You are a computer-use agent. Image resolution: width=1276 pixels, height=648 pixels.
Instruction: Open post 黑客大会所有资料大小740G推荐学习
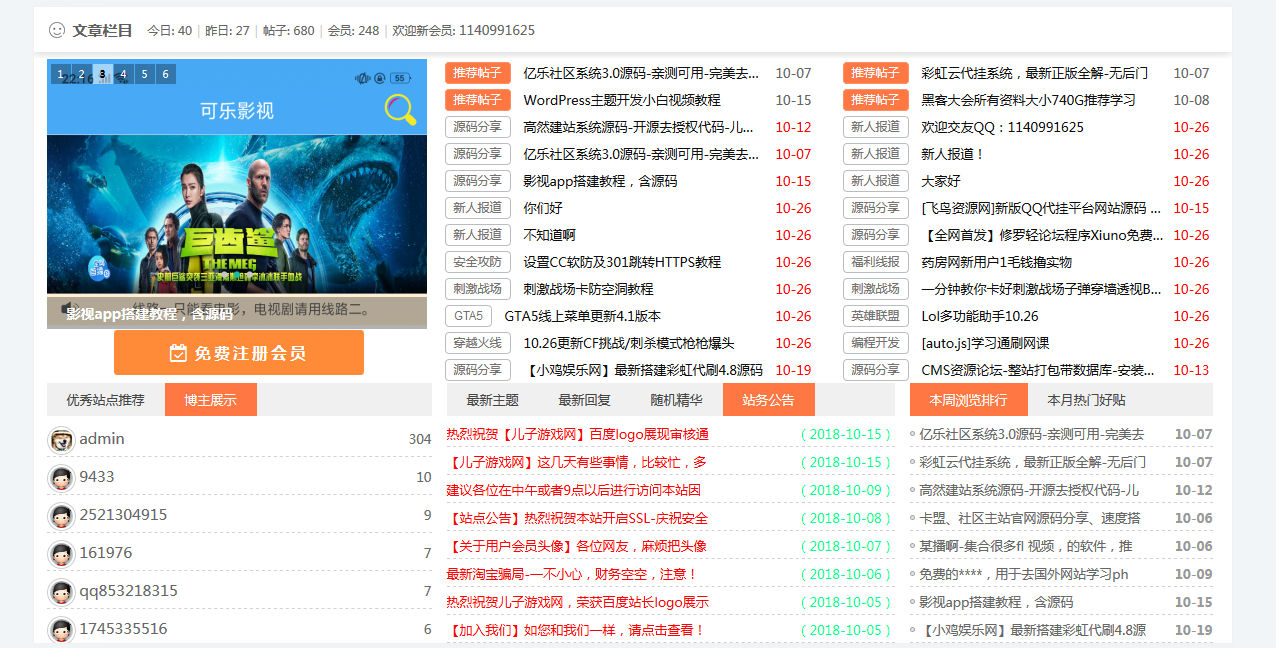pyautogui.click(x=1028, y=100)
